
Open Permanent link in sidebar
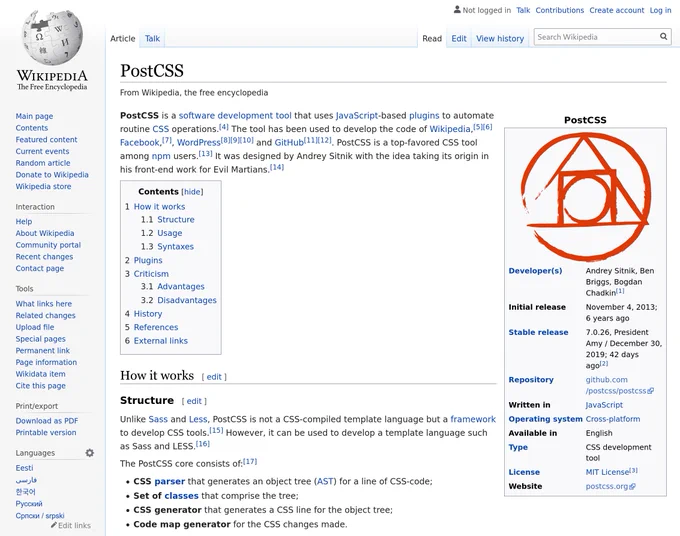coord(42,351)
